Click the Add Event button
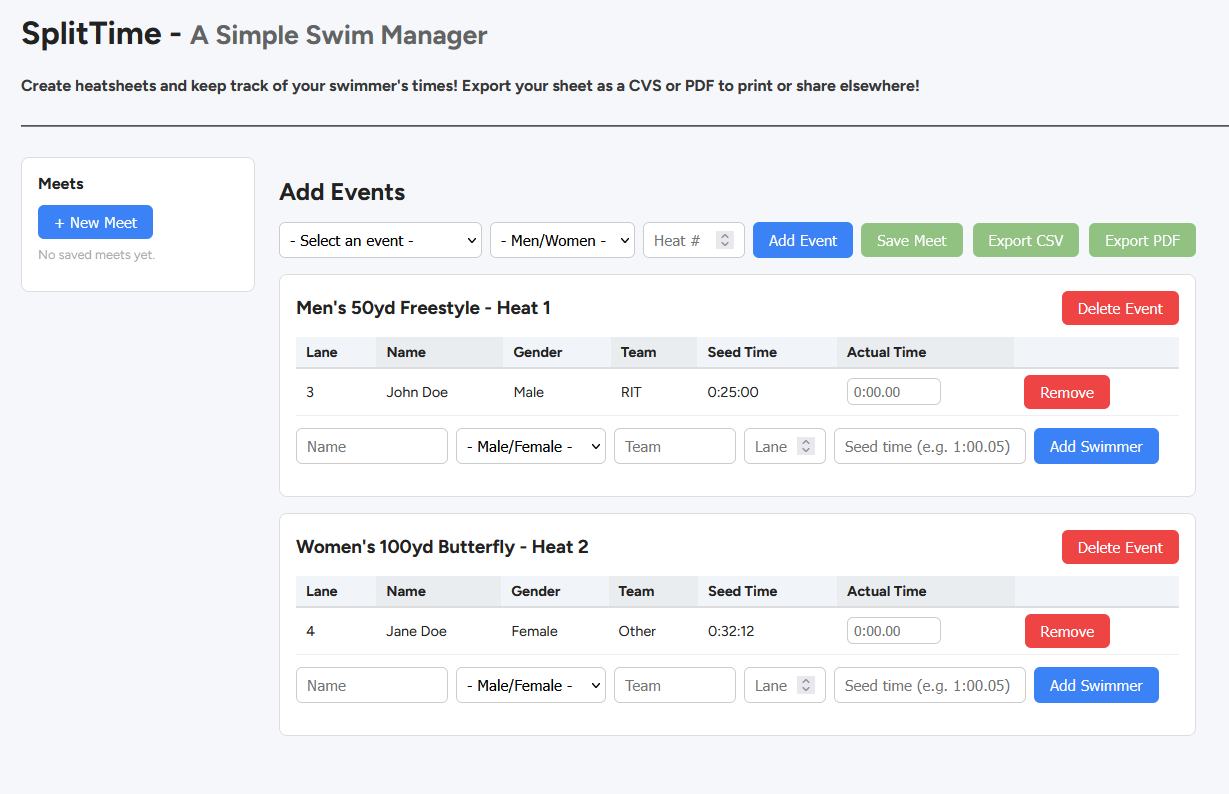This screenshot has height=794, width=1229. (803, 240)
